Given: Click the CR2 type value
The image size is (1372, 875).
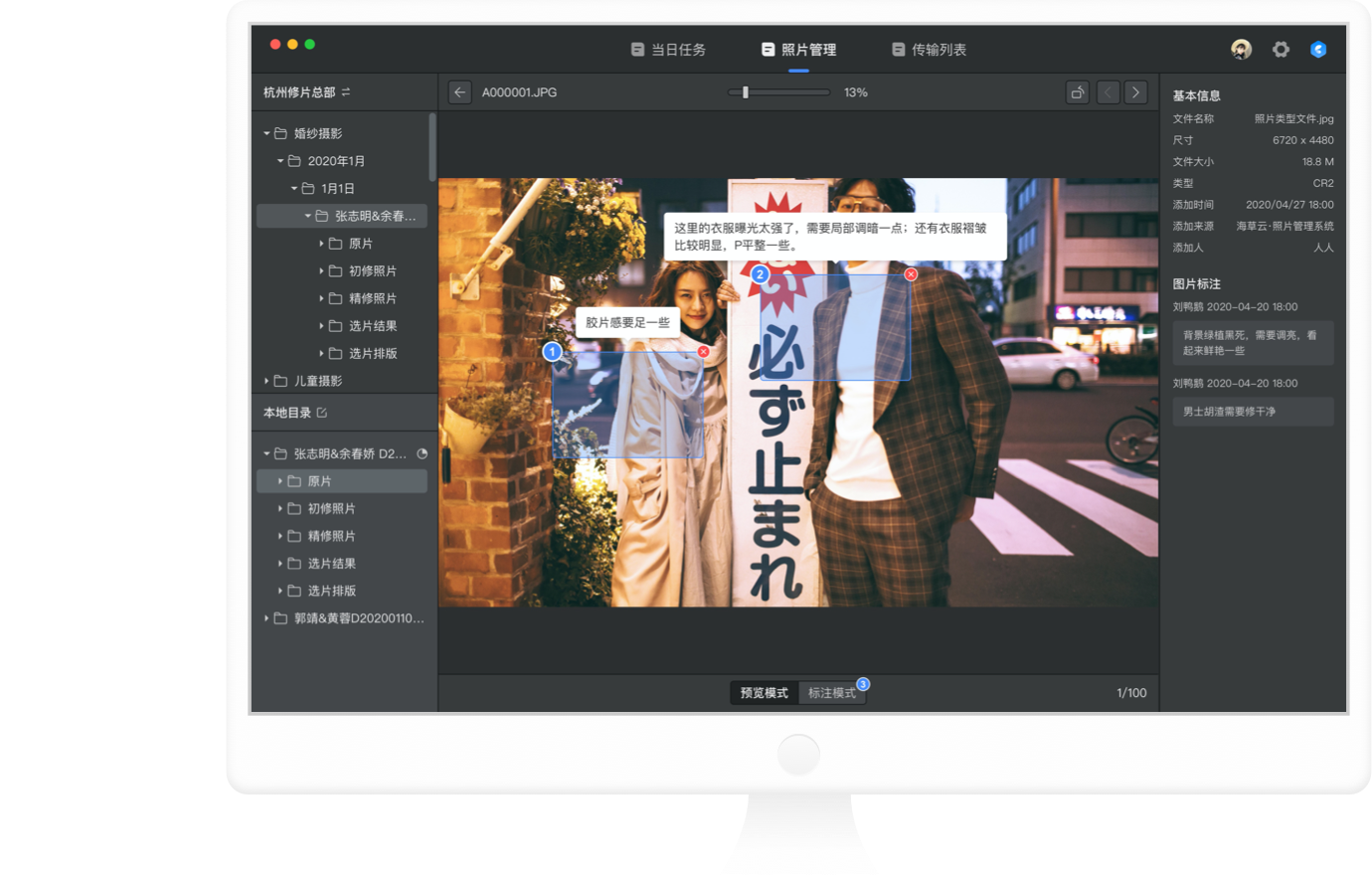Looking at the screenshot, I should (x=1323, y=183).
